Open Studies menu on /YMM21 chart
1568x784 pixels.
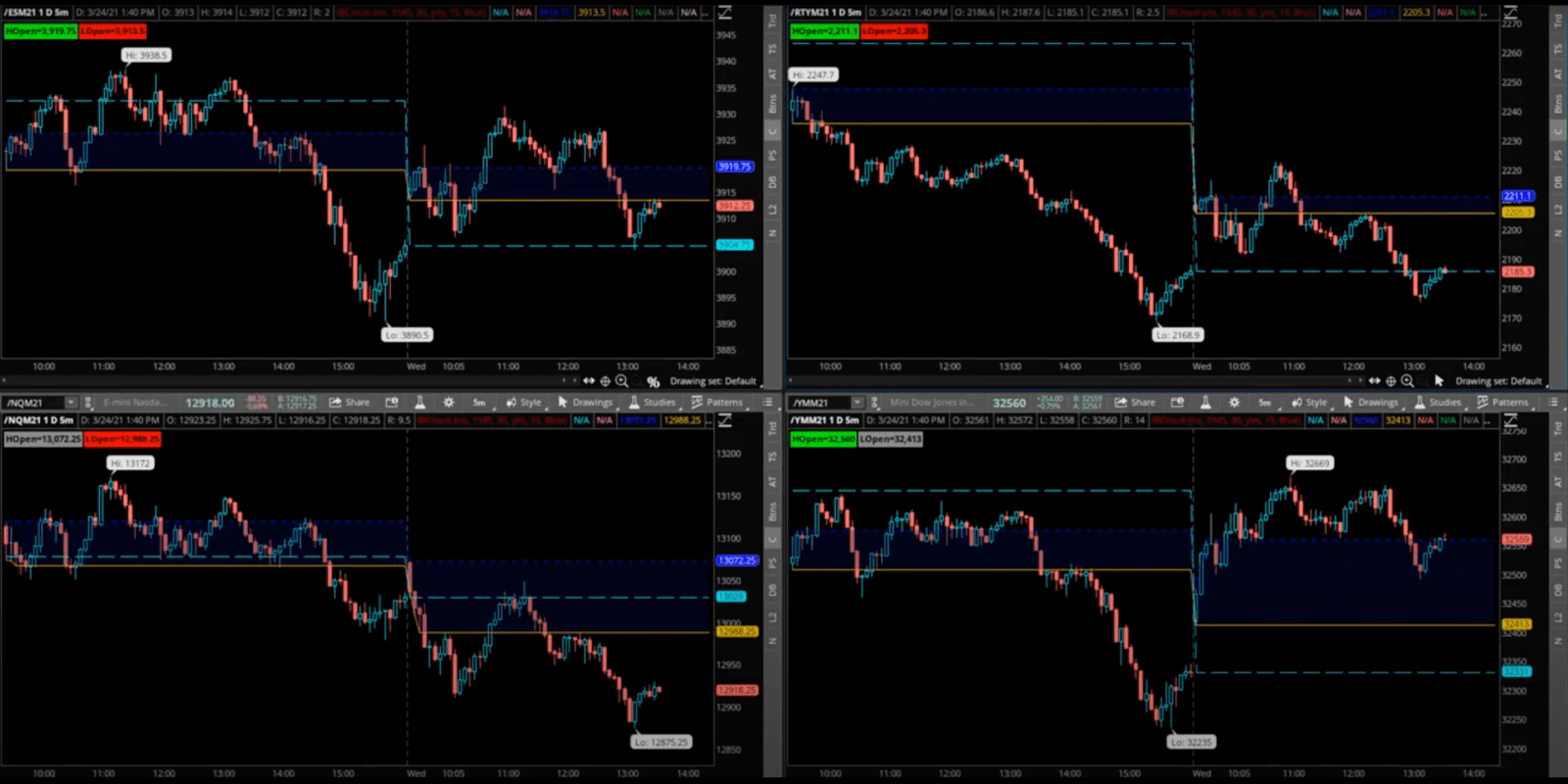1439,402
